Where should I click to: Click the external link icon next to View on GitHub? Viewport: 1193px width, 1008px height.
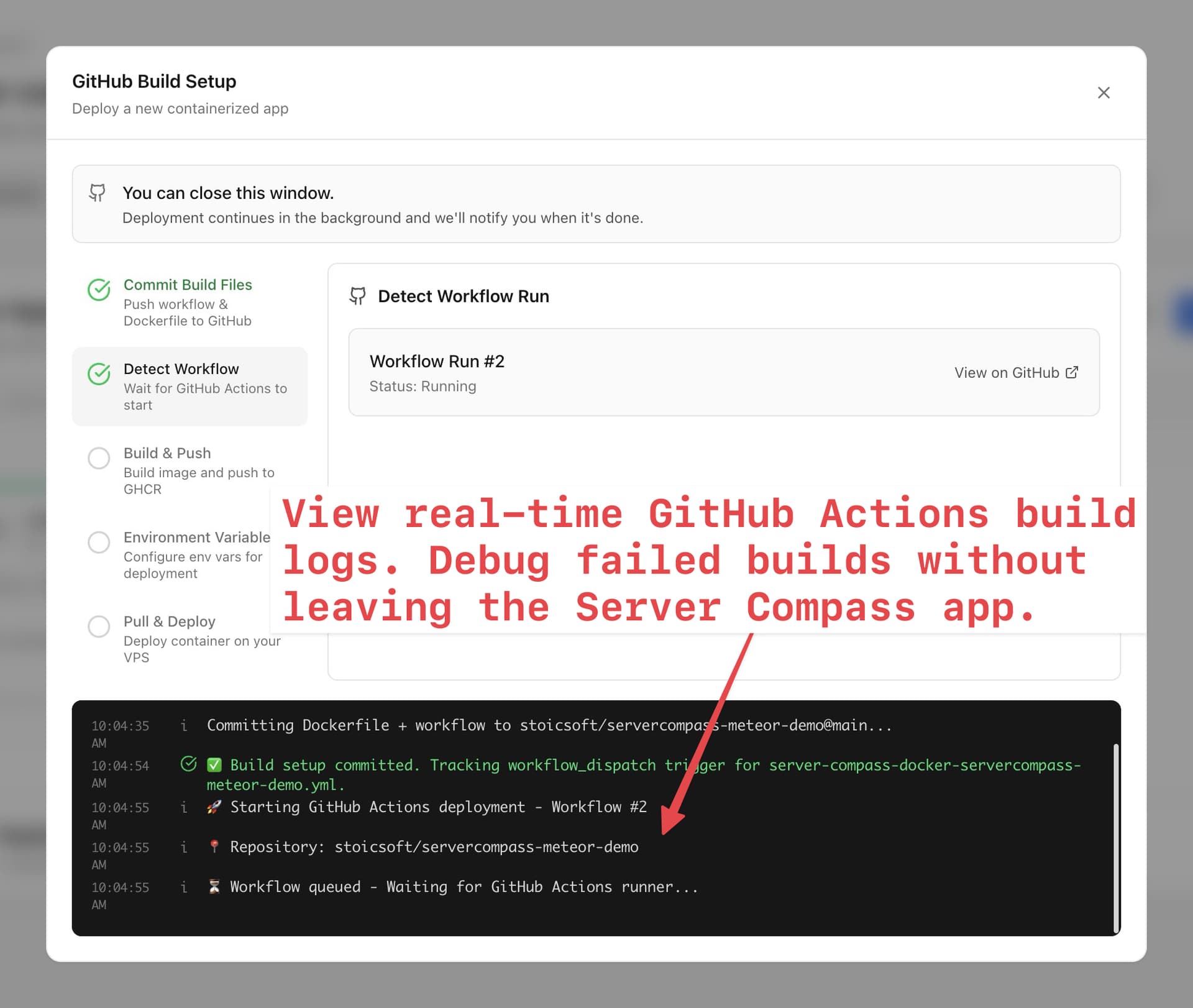pos(1072,372)
